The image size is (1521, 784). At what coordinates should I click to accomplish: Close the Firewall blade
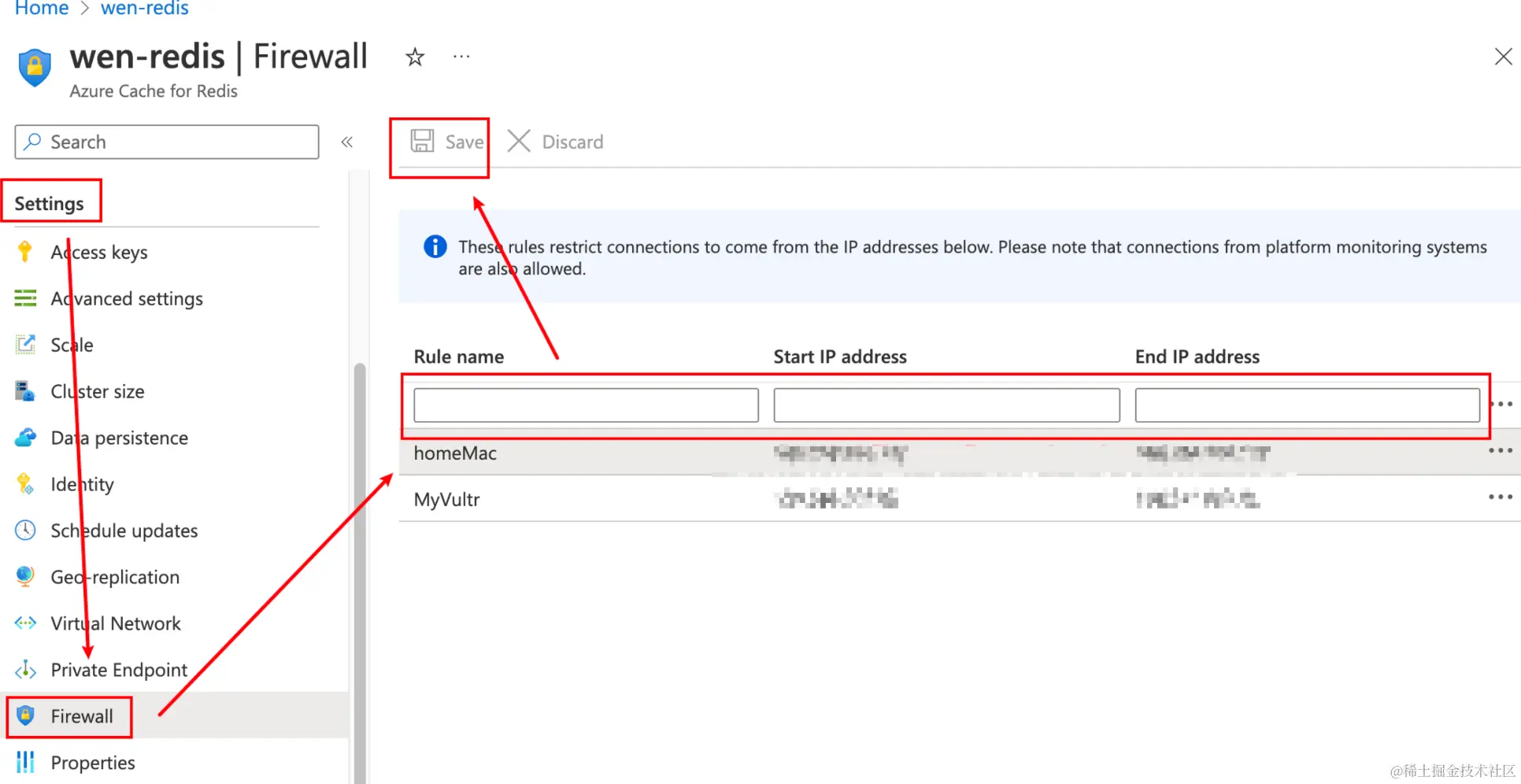(1503, 57)
